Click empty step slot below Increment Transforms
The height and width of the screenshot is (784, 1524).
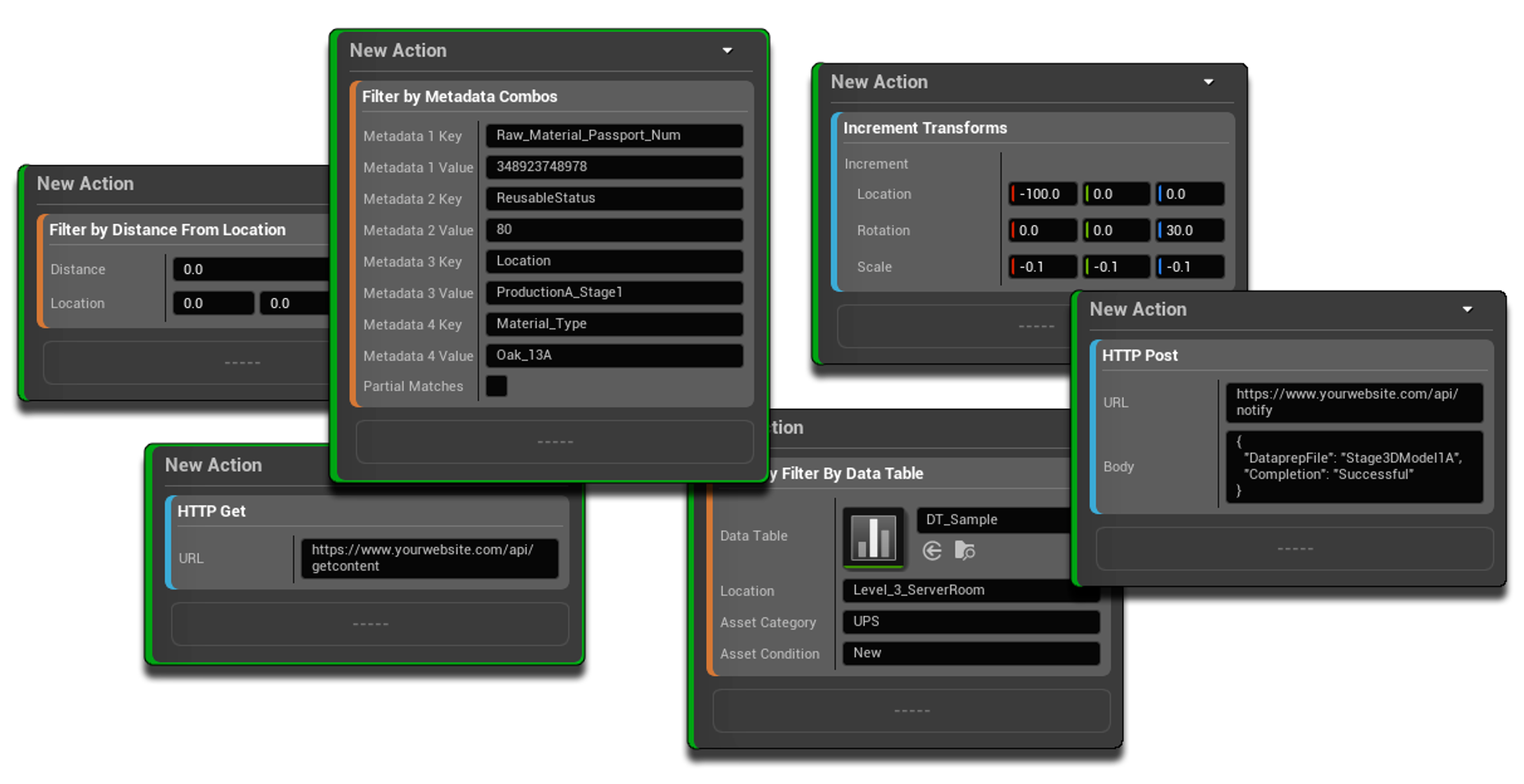pos(954,326)
